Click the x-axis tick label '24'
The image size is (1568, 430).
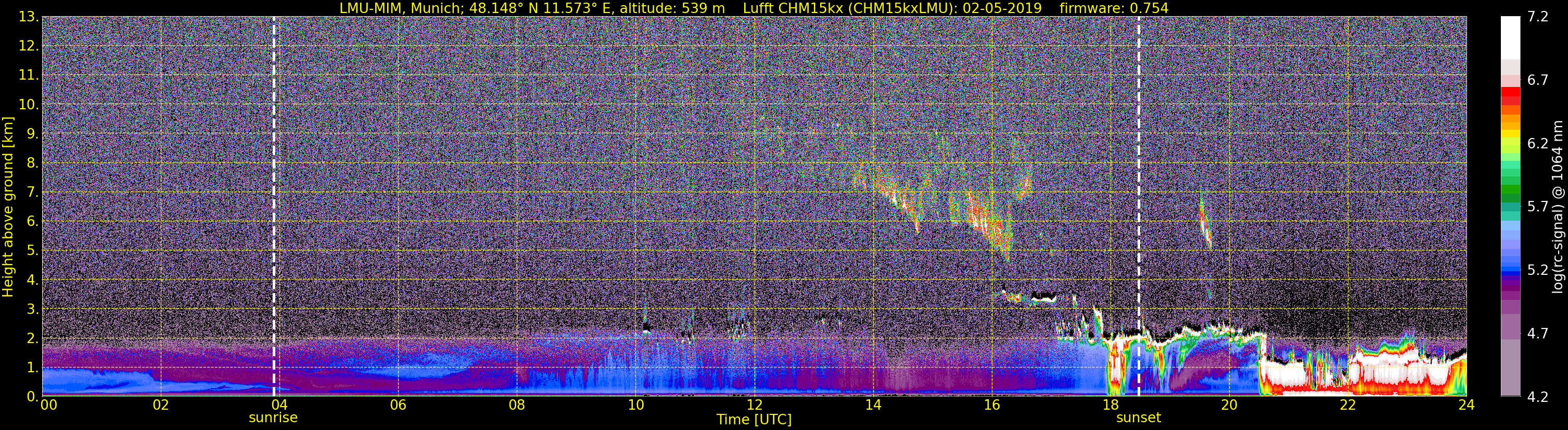[x=1467, y=406]
